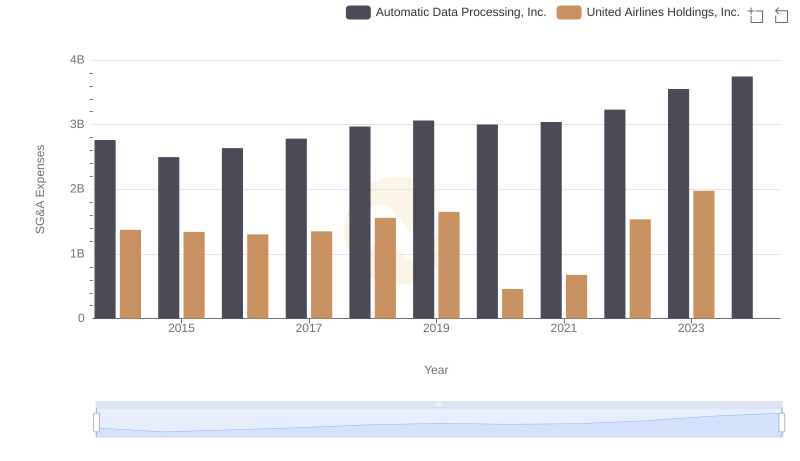Click the y-axis label 4B
Viewport: 800px width, 461px height.
point(77,60)
